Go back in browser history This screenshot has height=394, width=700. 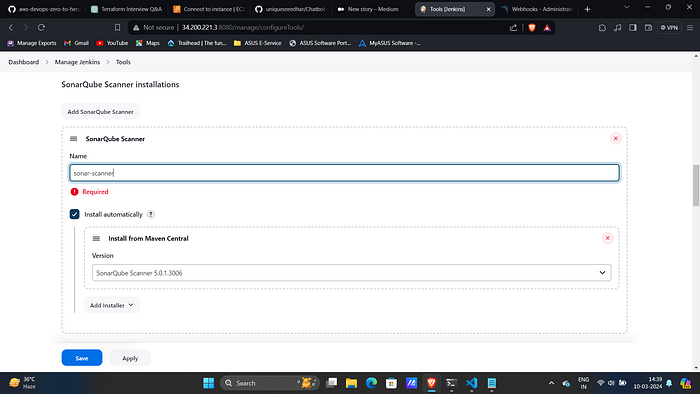tap(11, 28)
